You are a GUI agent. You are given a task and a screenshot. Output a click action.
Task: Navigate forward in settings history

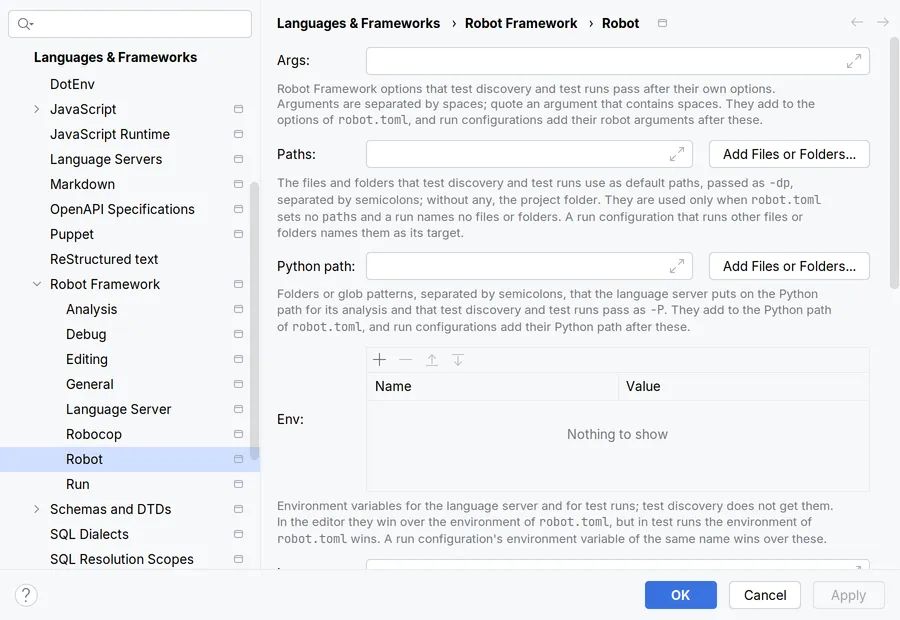(x=883, y=22)
